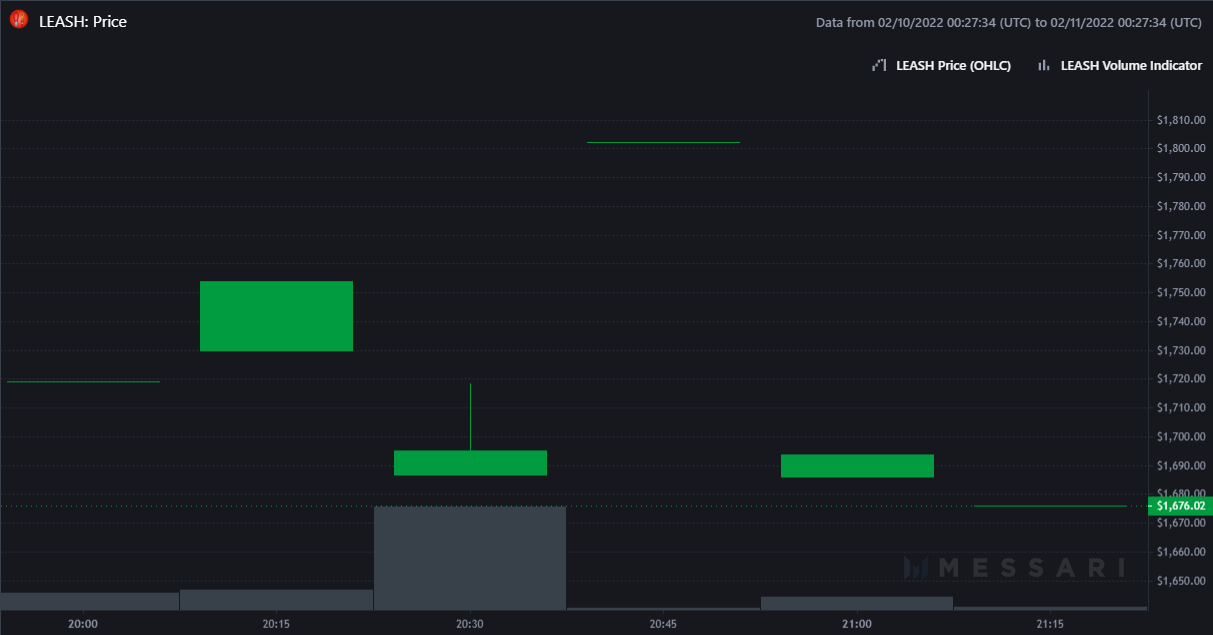
Task: Click the flat candle line at 20:00
Action: tap(83, 381)
